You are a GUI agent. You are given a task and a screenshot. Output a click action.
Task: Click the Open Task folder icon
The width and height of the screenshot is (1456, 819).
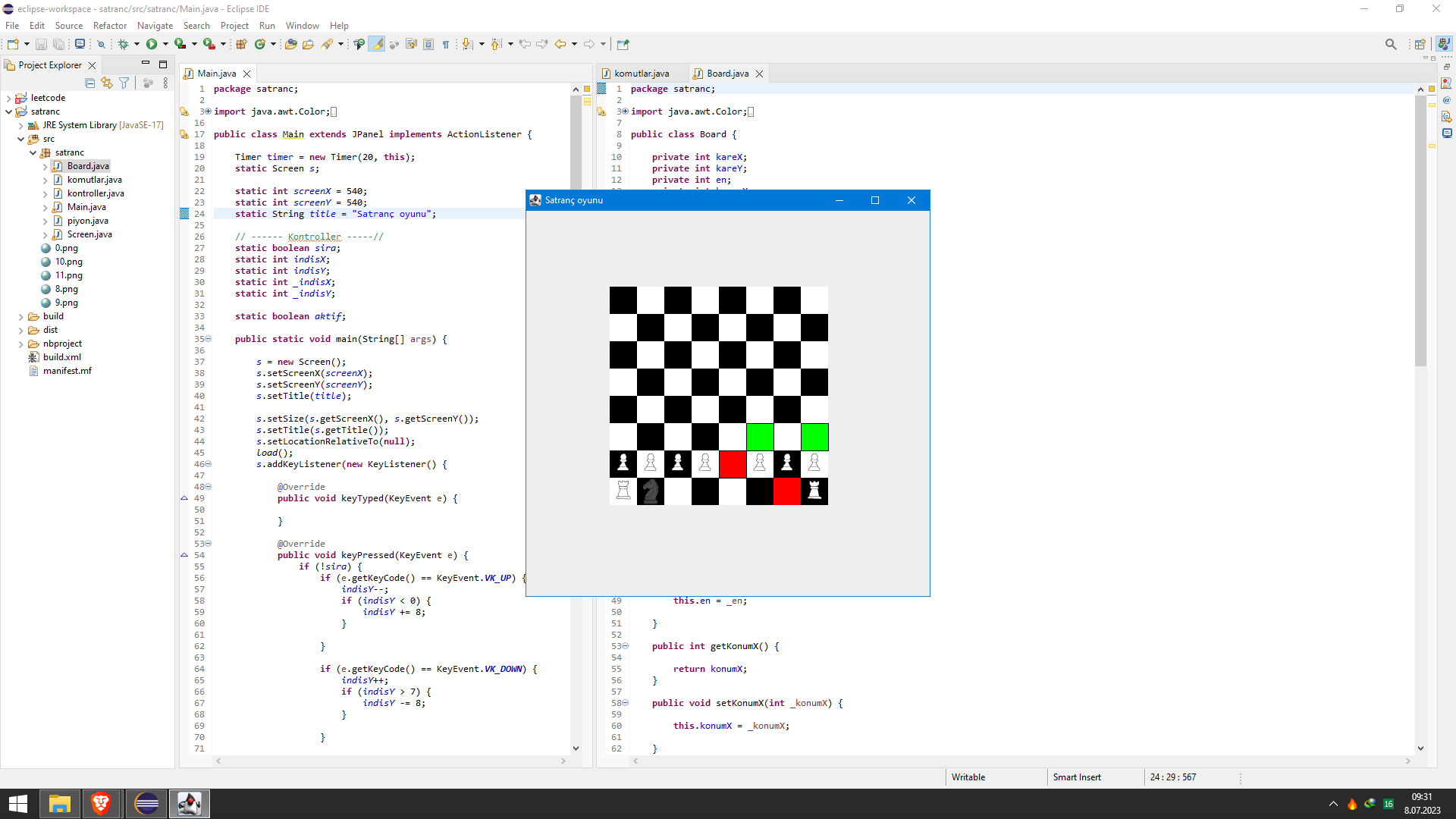tap(308, 44)
